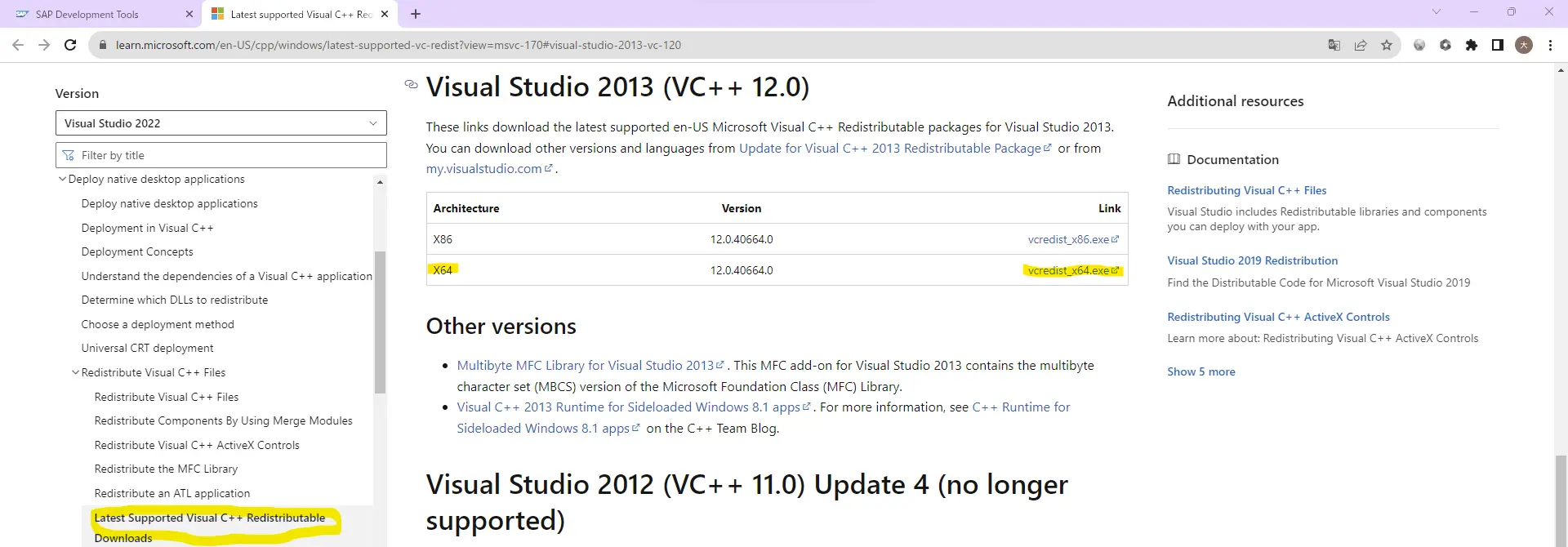Click the sidebar scrollbar up arrow
This screenshot has height=547, width=1568.
pos(380,182)
